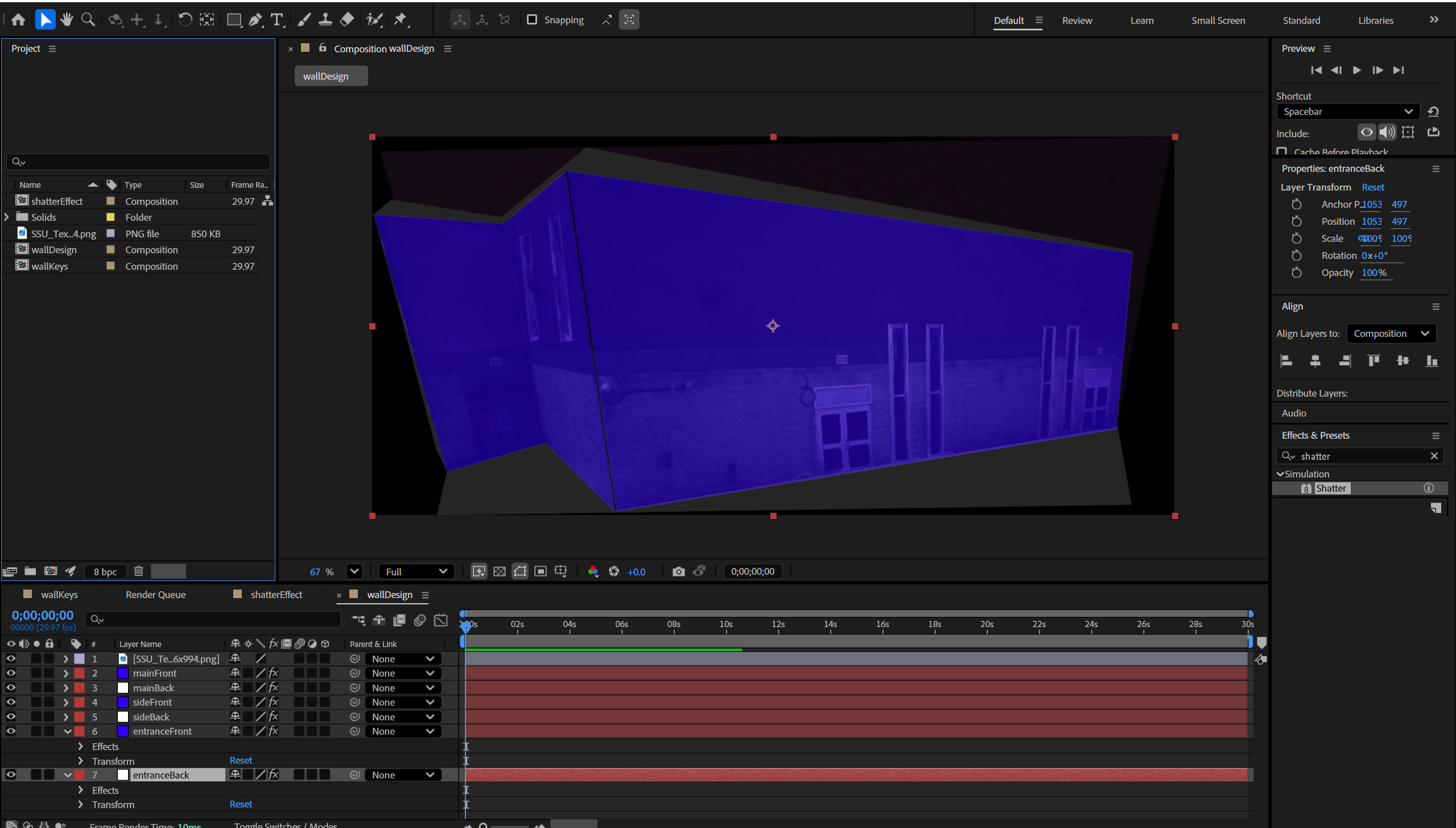Click Reset next to Layer Transform
The image size is (1456, 828).
click(x=1372, y=187)
